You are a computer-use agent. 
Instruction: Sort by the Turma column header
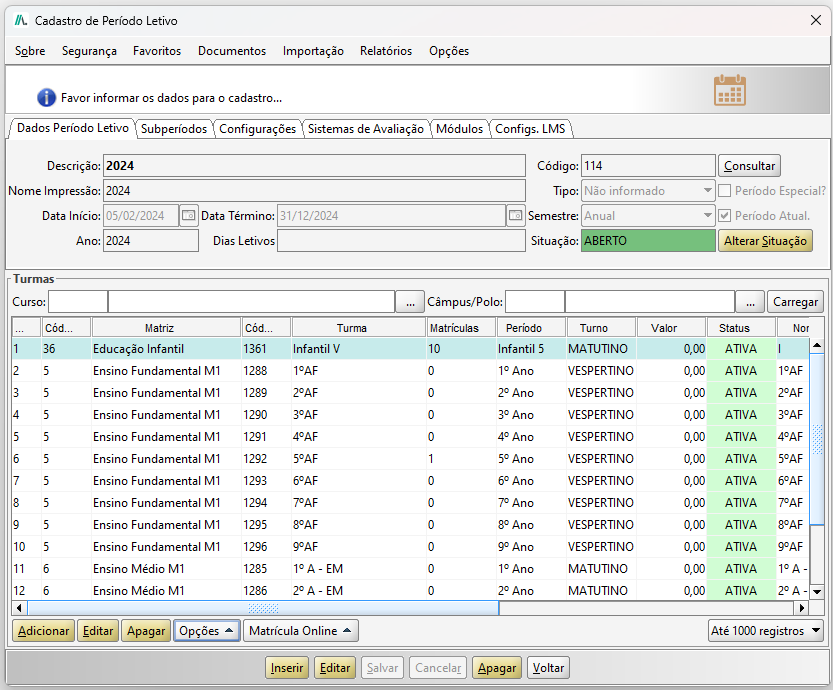pyautogui.click(x=359, y=328)
